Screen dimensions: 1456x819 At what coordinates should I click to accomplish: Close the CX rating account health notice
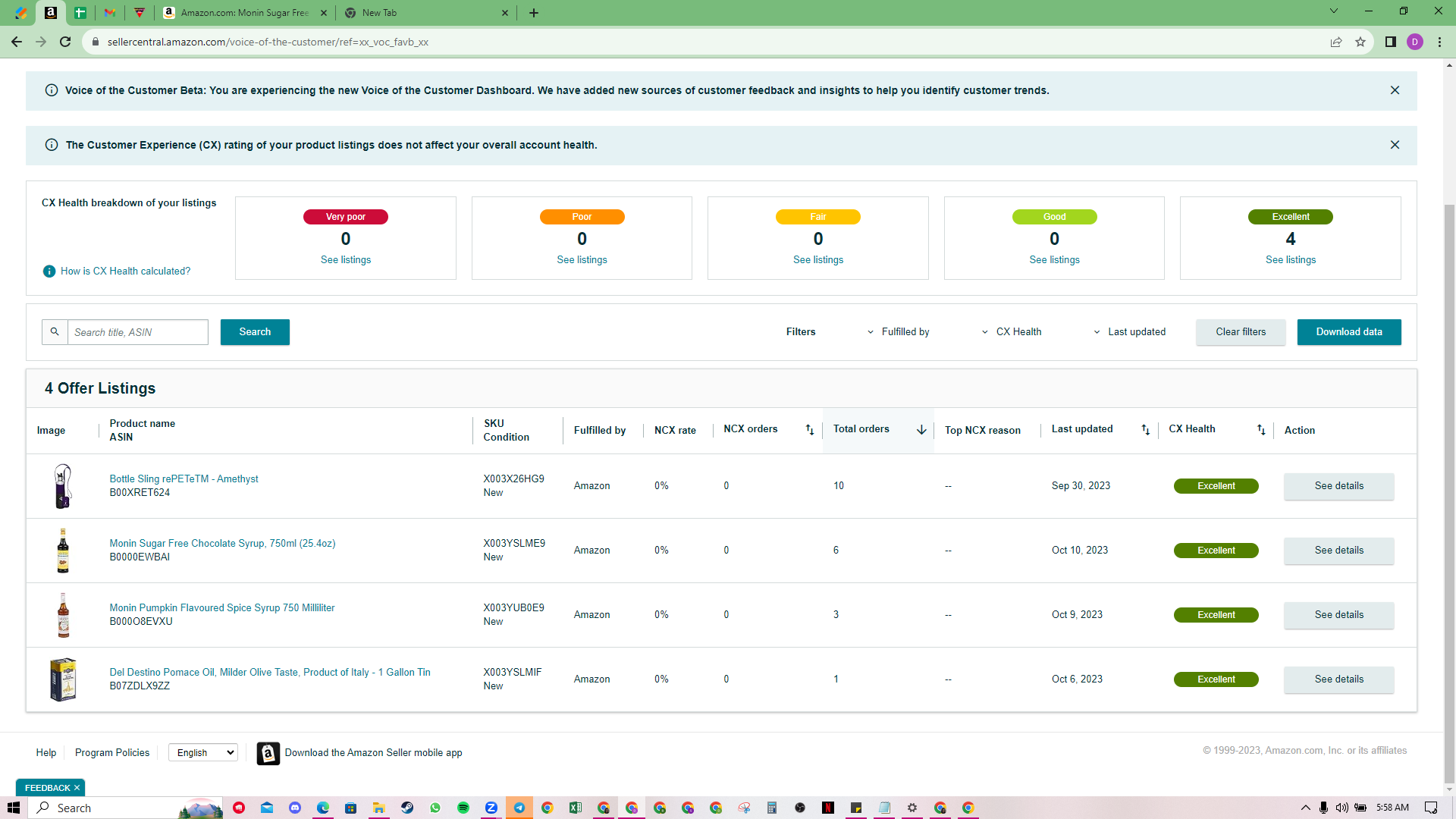(x=1395, y=145)
